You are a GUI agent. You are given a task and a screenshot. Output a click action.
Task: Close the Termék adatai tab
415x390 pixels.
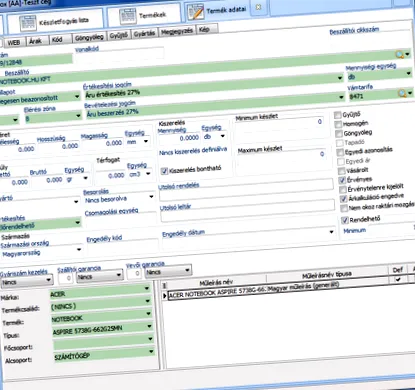(258, 7)
